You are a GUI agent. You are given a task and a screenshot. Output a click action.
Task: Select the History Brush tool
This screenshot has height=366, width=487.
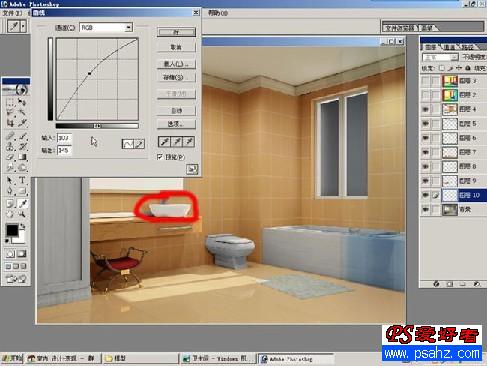click(x=22, y=146)
